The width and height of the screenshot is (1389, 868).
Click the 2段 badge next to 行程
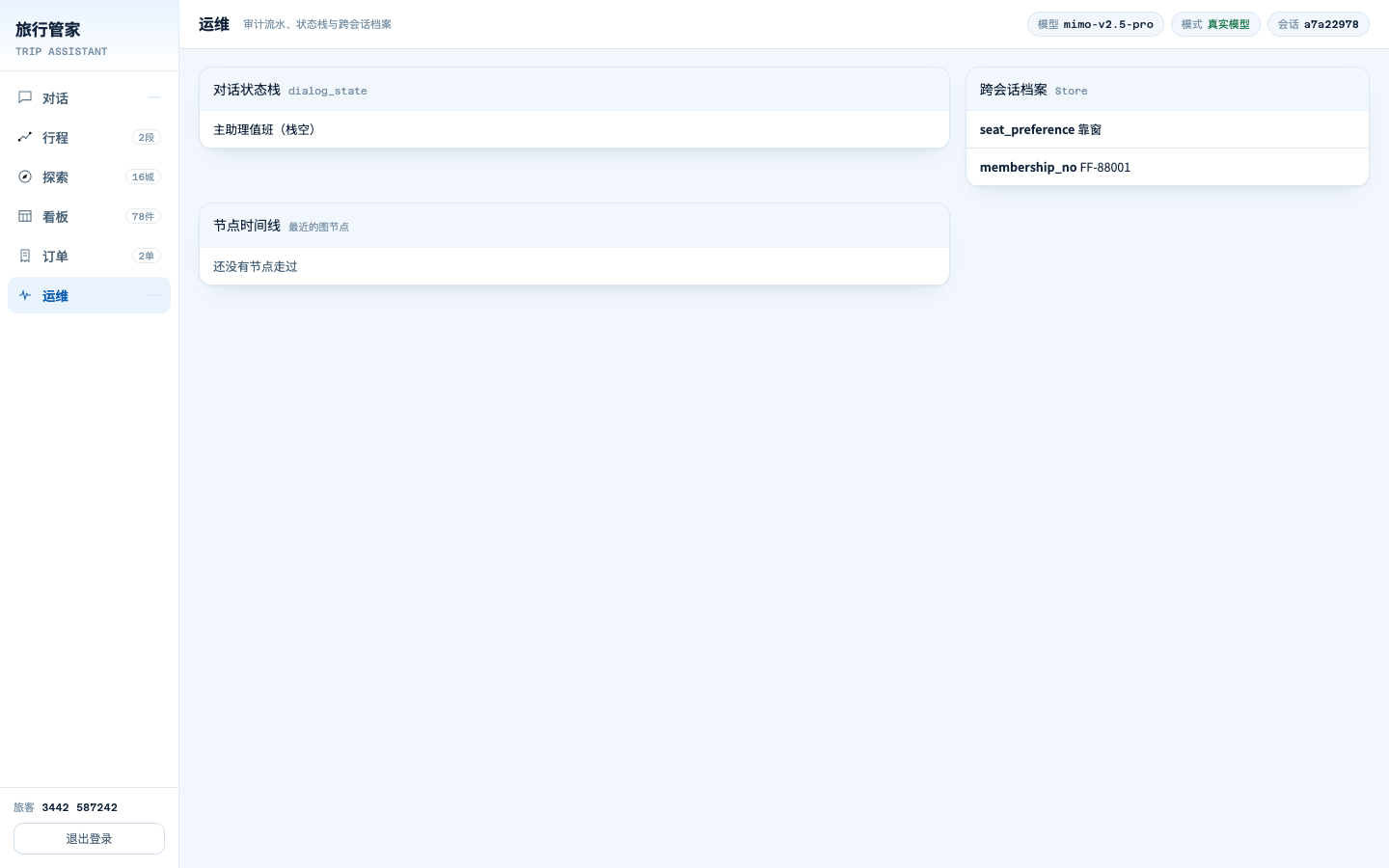click(147, 137)
